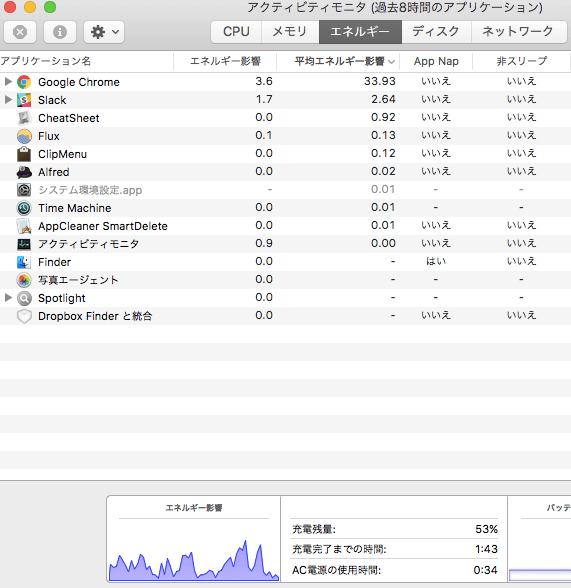The width and height of the screenshot is (571, 588).
Task: Select the Google Chrome row name
Action: pyautogui.click(x=79, y=82)
